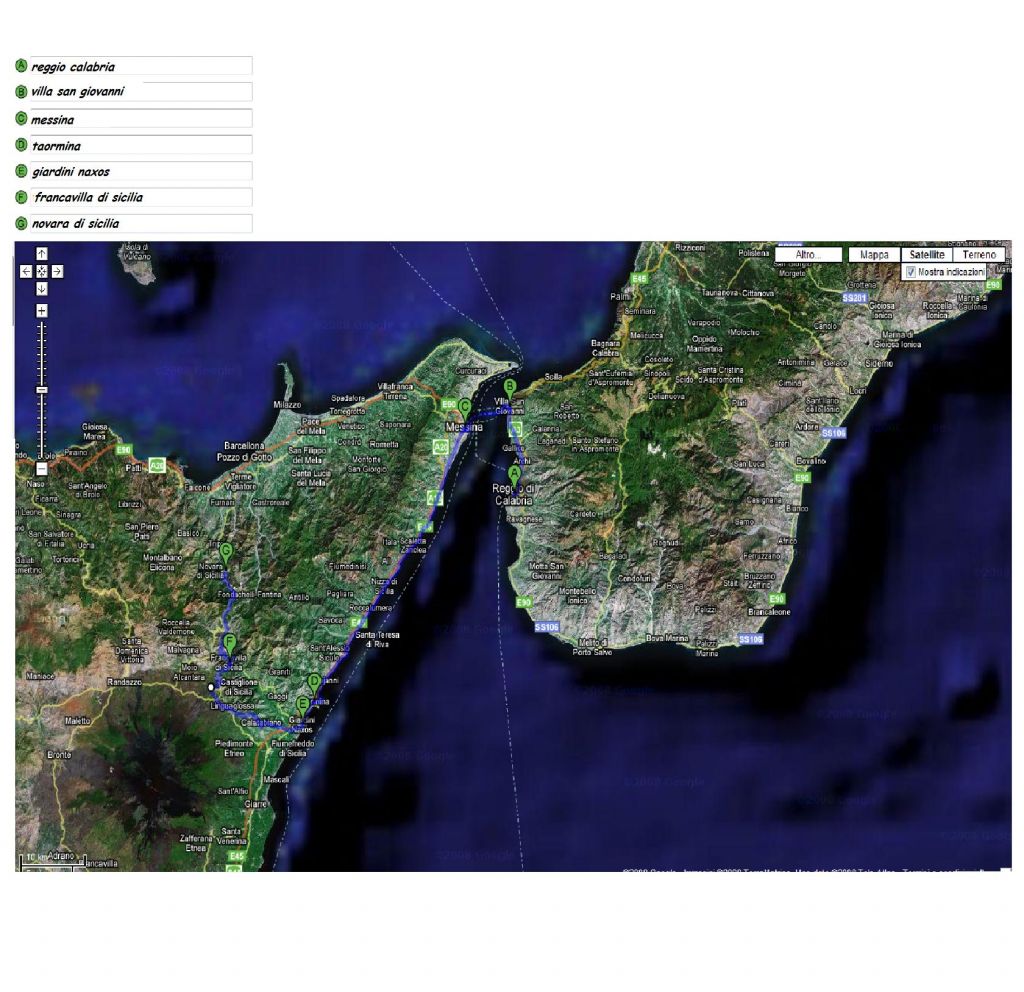This screenshot has width=1024, height=992.
Task: Click Melito di Porto Salvo label
Action: (593, 647)
